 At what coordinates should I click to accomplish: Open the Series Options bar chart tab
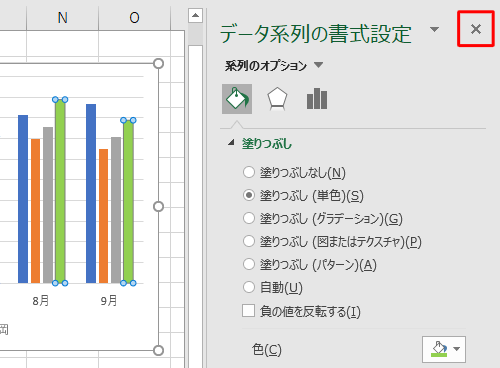pos(317,99)
